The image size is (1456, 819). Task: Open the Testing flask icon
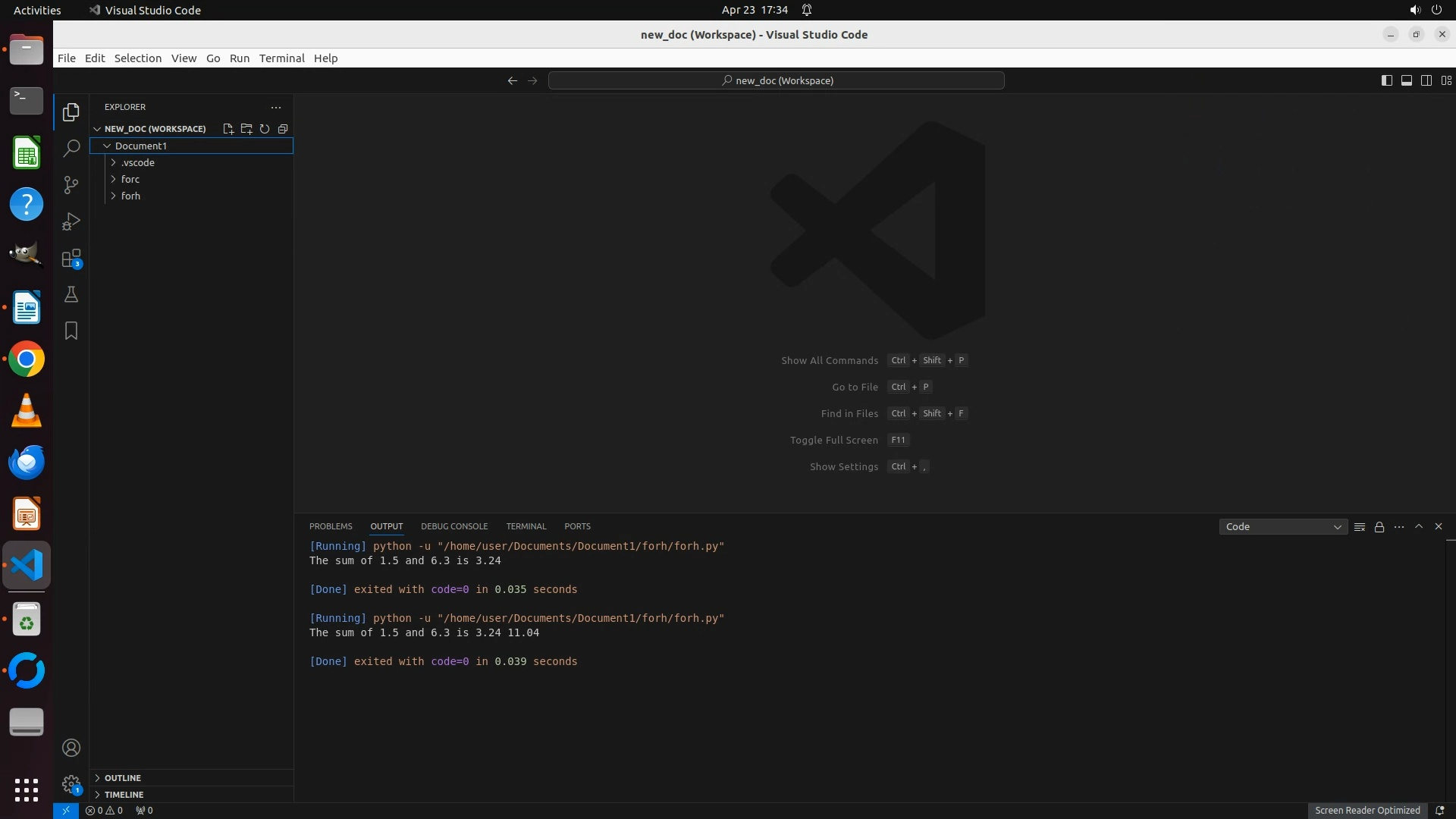click(x=71, y=294)
